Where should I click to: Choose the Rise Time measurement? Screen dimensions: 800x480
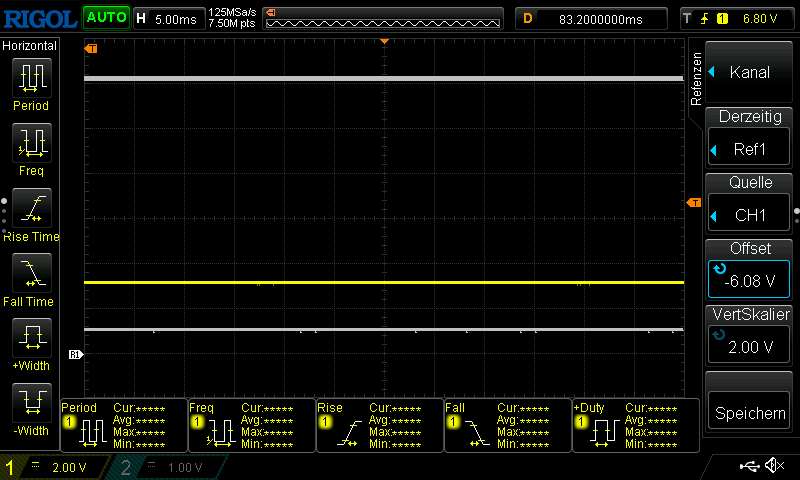(x=30, y=212)
